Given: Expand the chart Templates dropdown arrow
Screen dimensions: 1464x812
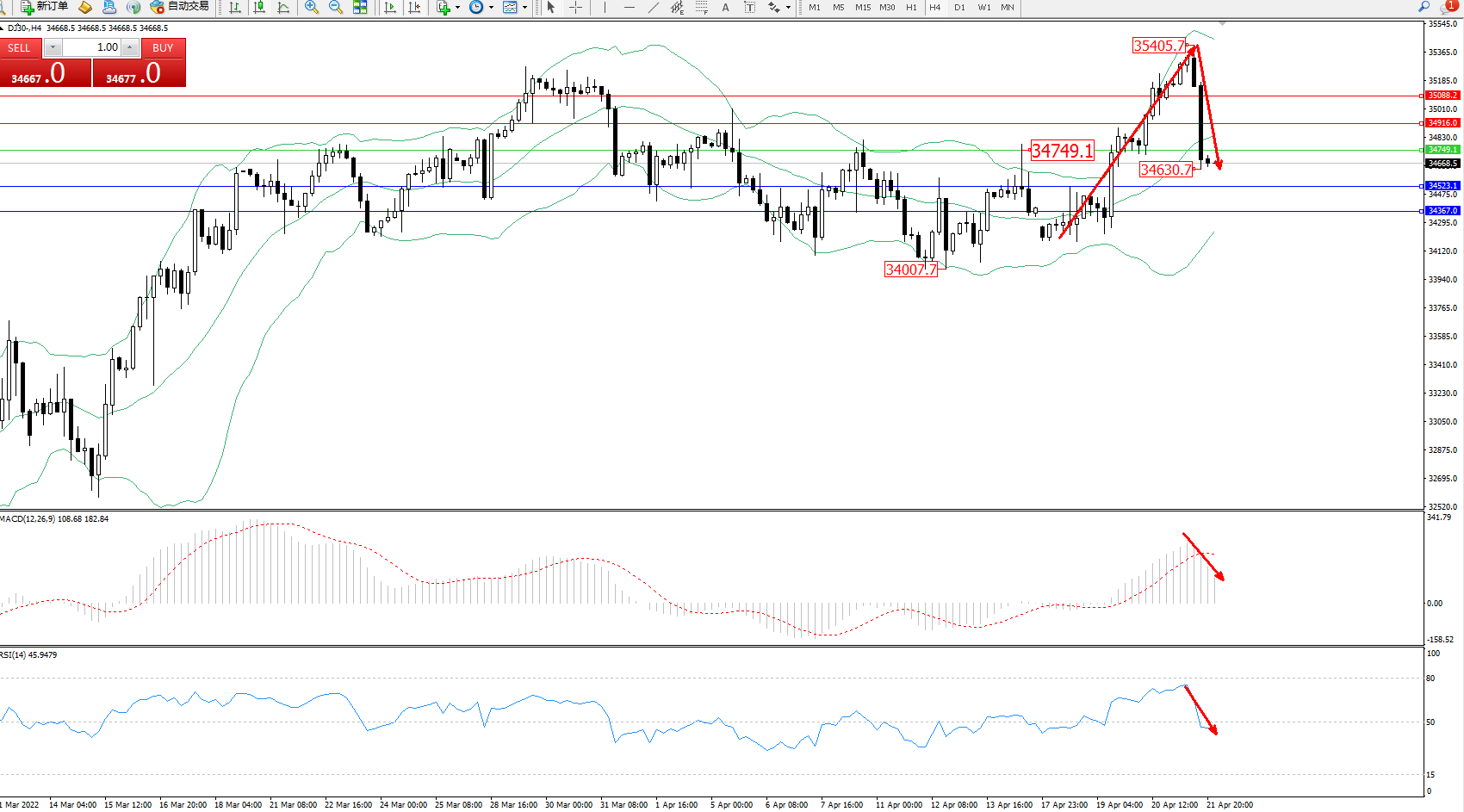Looking at the screenshot, I should (x=524, y=7).
